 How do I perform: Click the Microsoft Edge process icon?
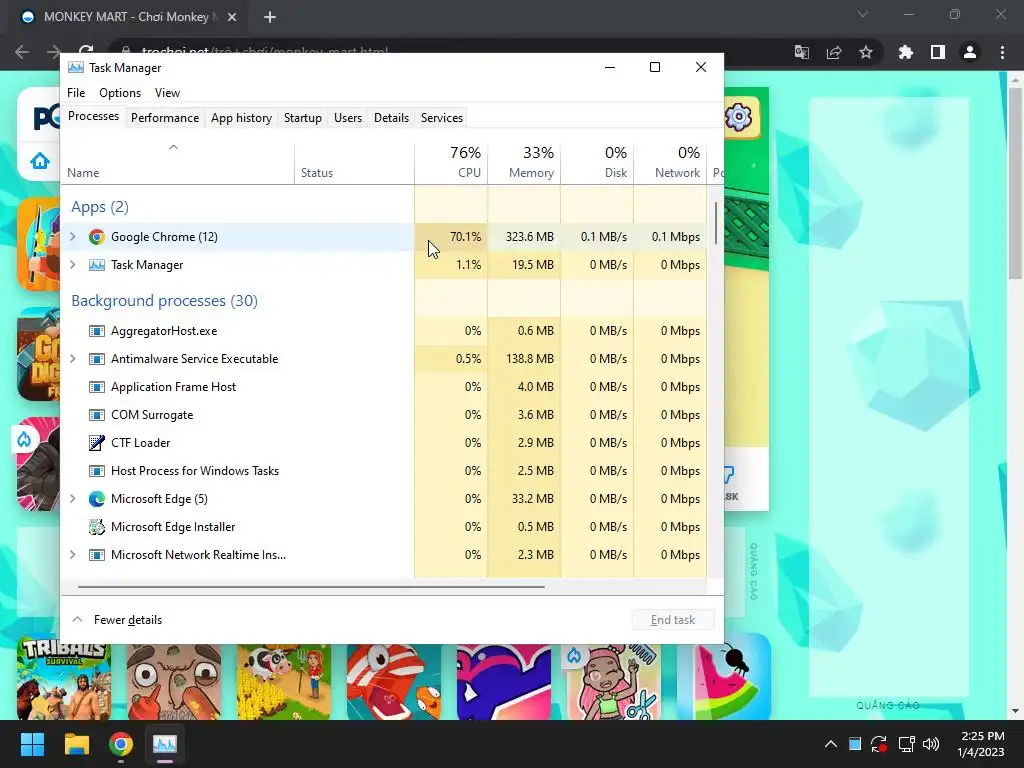point(97,499)
